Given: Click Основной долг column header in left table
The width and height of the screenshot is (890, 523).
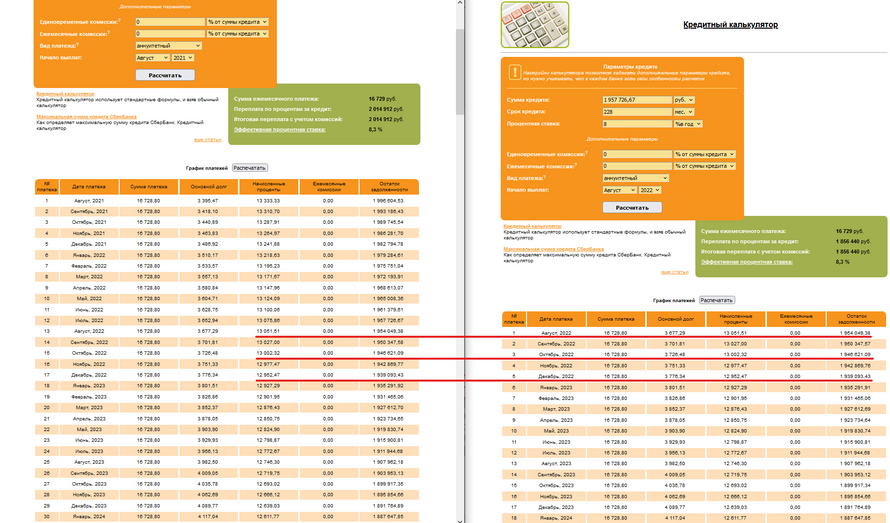Looking at the screenshot, I should (208, 187).
